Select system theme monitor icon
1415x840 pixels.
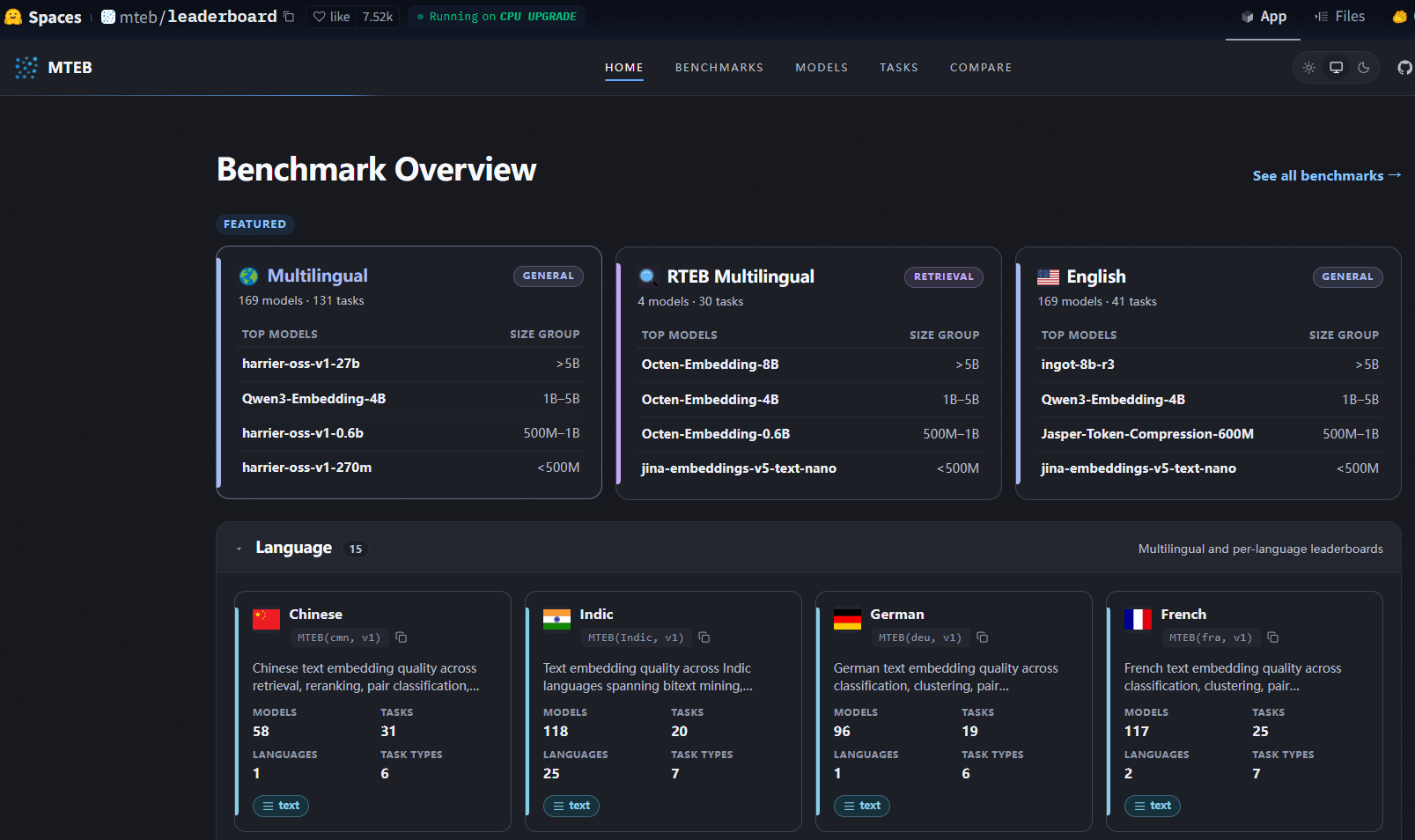[1337, 68]
